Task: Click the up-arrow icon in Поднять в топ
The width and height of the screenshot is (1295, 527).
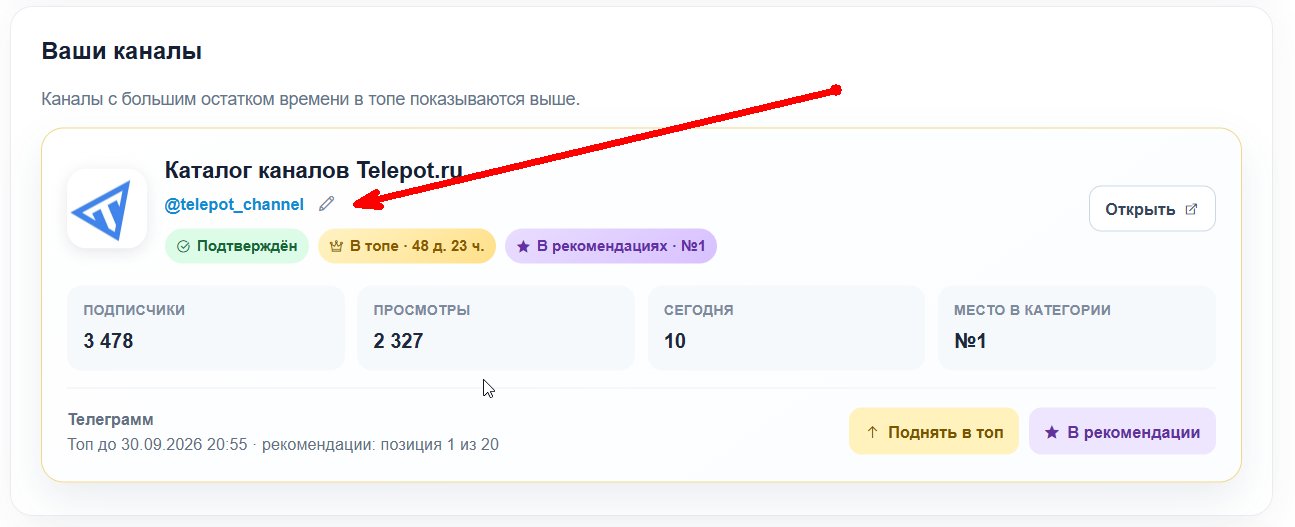Action: [x=872, y=432]
